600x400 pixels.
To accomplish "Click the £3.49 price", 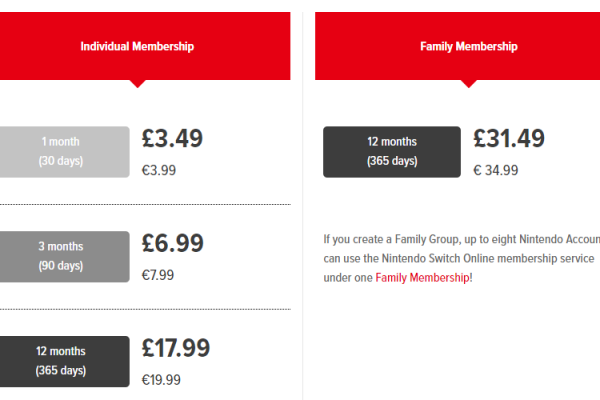I will pos(172,138).
